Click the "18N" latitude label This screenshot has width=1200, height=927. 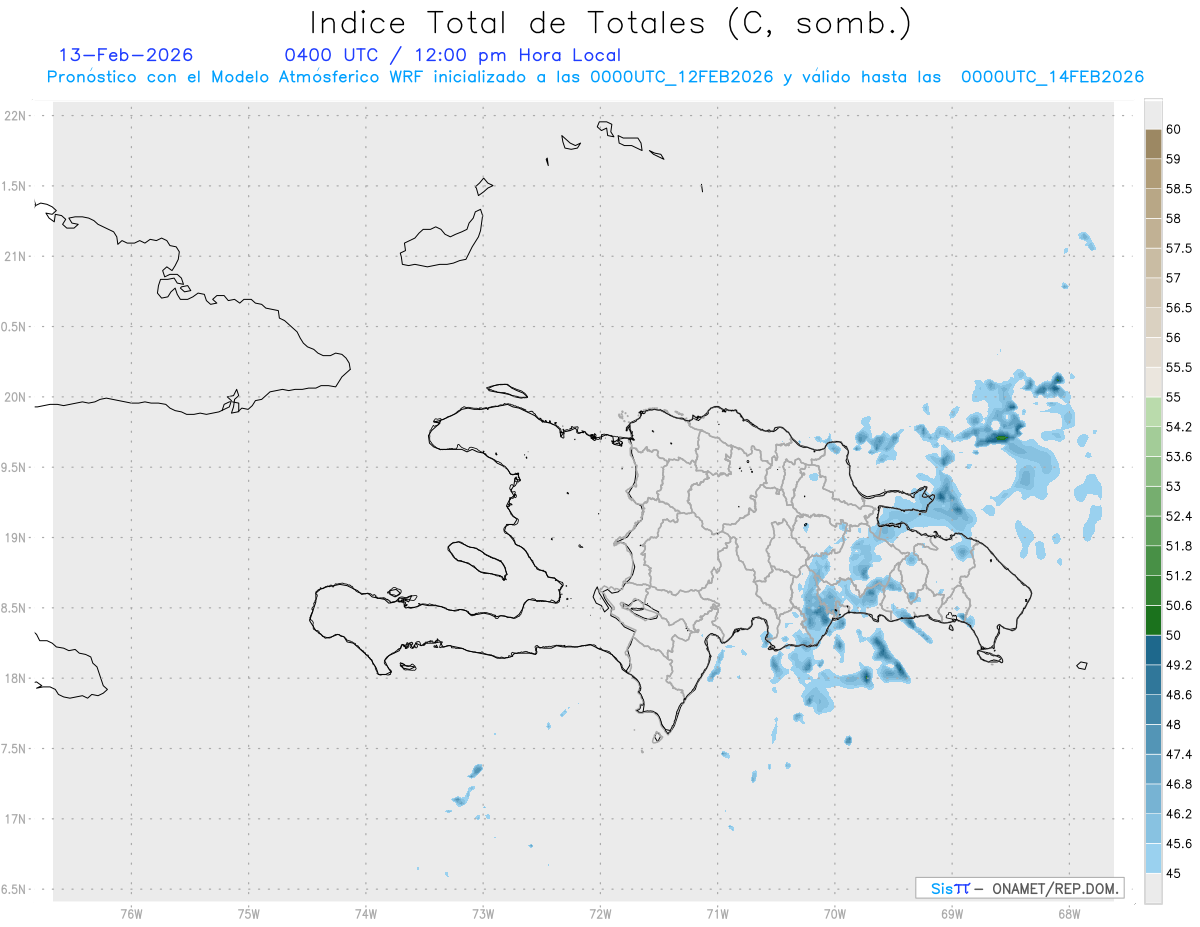pyautogui.click(x=15, y=678)
